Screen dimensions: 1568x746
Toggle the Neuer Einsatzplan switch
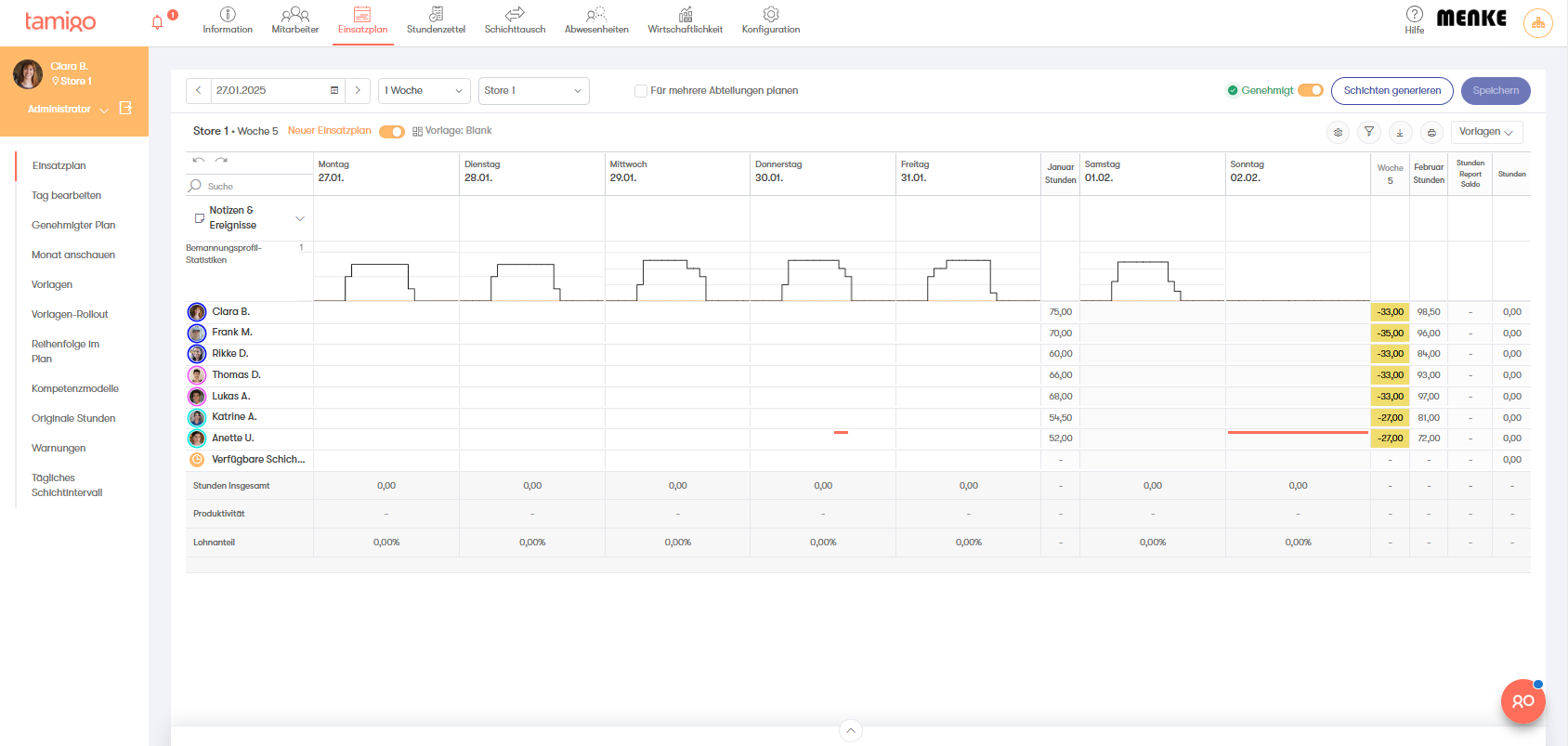[392, 132]
